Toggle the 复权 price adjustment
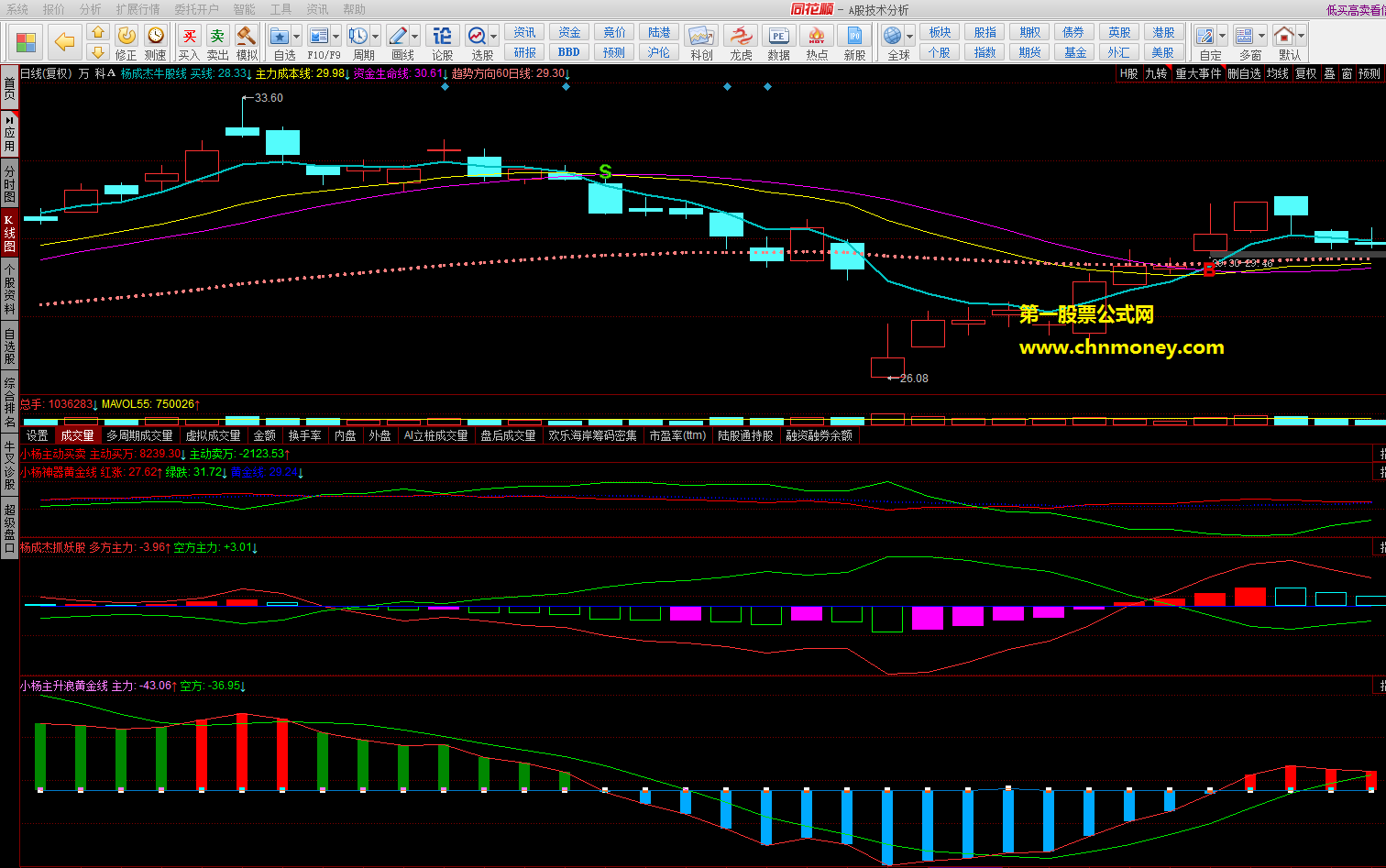 tap(1306, 73)
